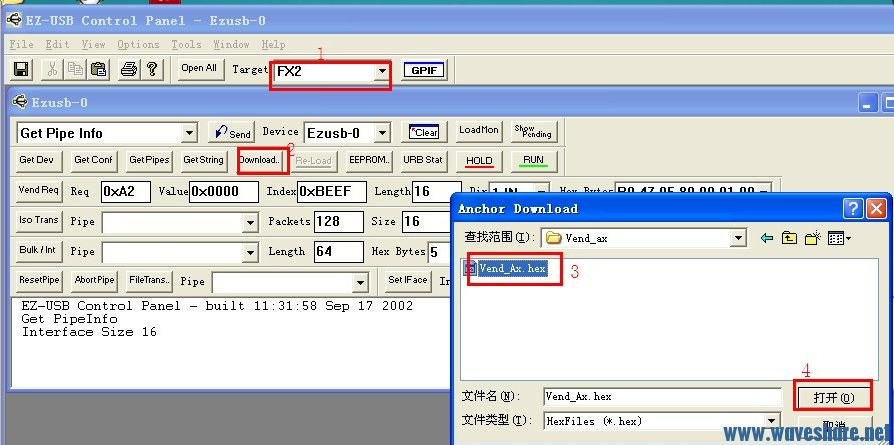Expand the Target FX2 dropdown

coord(381,72)
